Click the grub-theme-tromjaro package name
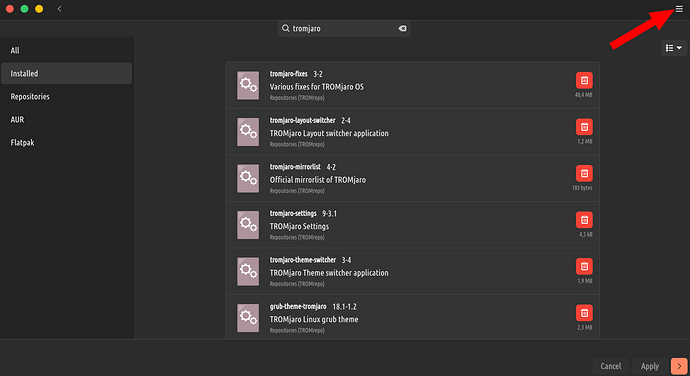This screenshot has height=376, width=690. coord(298,306)
